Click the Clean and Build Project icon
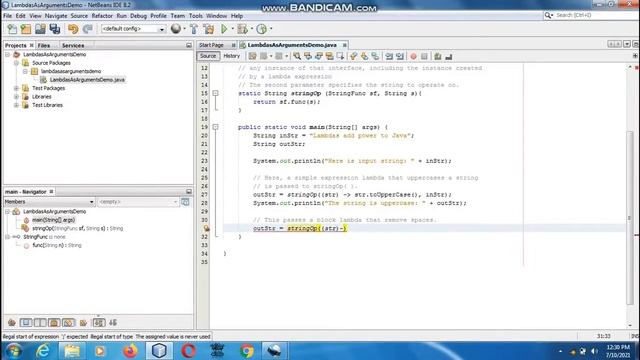 [209, 29]
